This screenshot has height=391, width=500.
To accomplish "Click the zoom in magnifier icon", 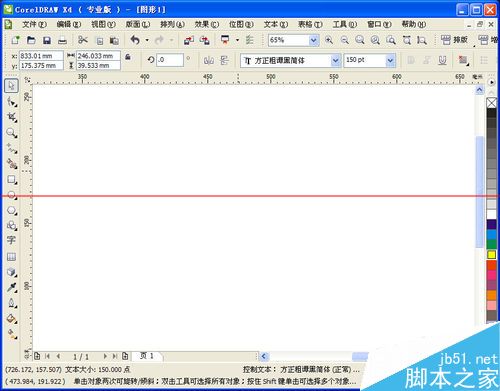I will click(329, 40).
